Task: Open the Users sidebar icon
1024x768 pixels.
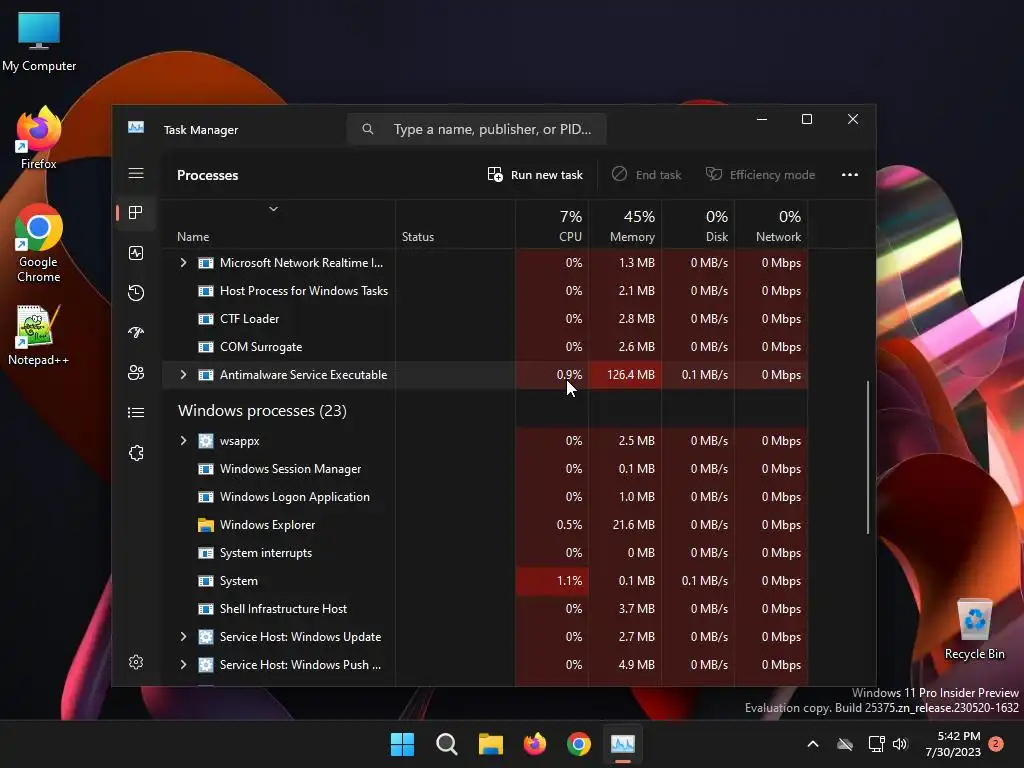Action: pyautogui.click(x=136, y=372)
